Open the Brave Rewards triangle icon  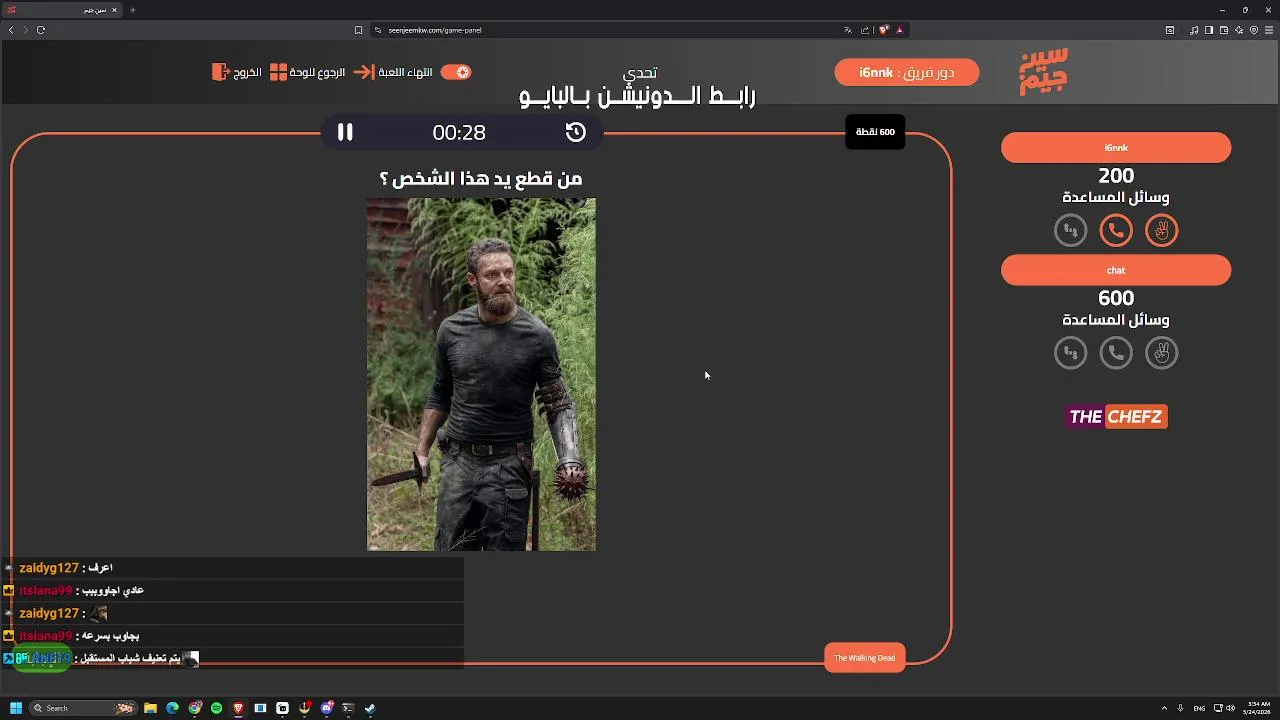899,30
